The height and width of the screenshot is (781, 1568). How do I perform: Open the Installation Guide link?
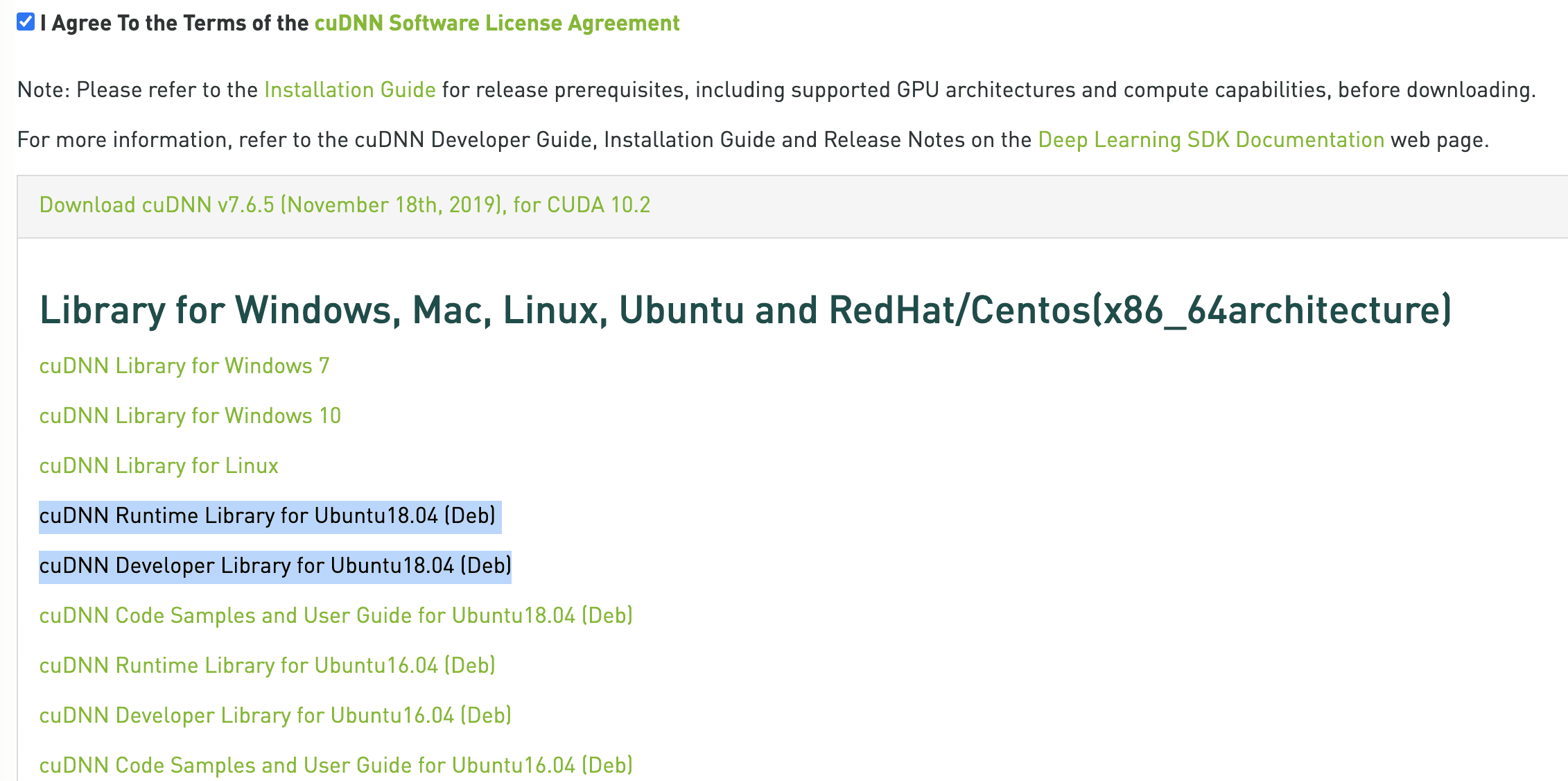pyautogui.click(x=349, y=90)
